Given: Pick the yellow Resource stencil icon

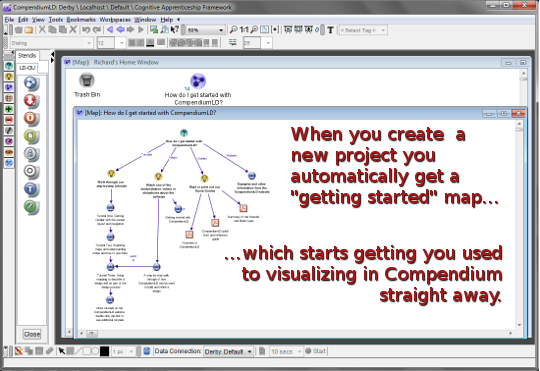Looking at the screenshot, I should click(31, 136).
